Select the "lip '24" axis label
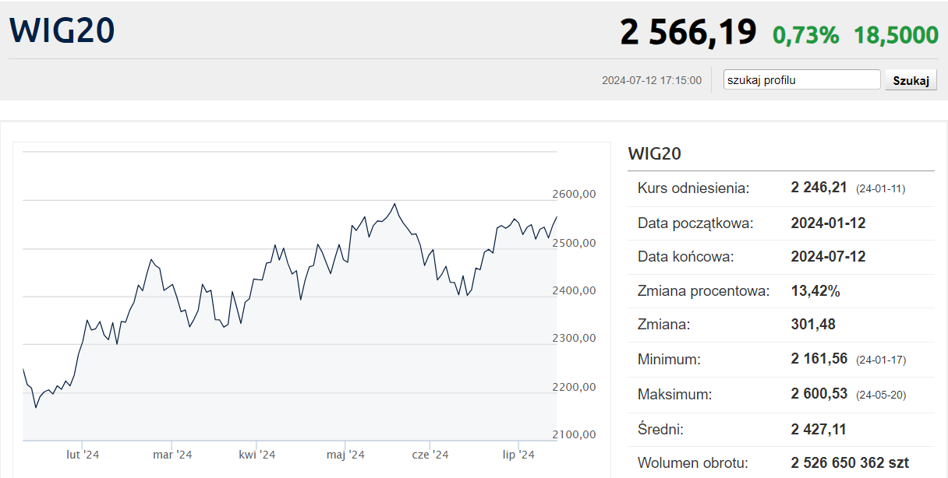Image resolution: width=948 pixels, height=478 pixels. click(x=518, y=455)
